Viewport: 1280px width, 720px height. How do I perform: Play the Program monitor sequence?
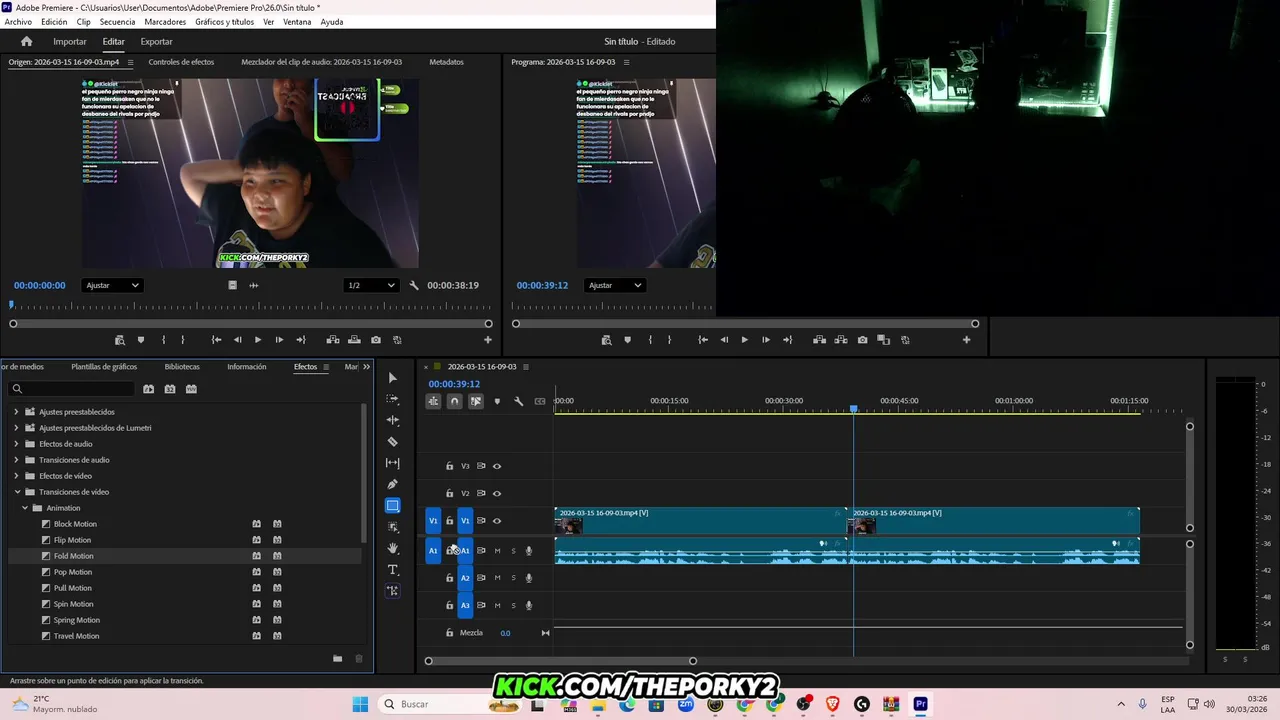click(744, 340)
